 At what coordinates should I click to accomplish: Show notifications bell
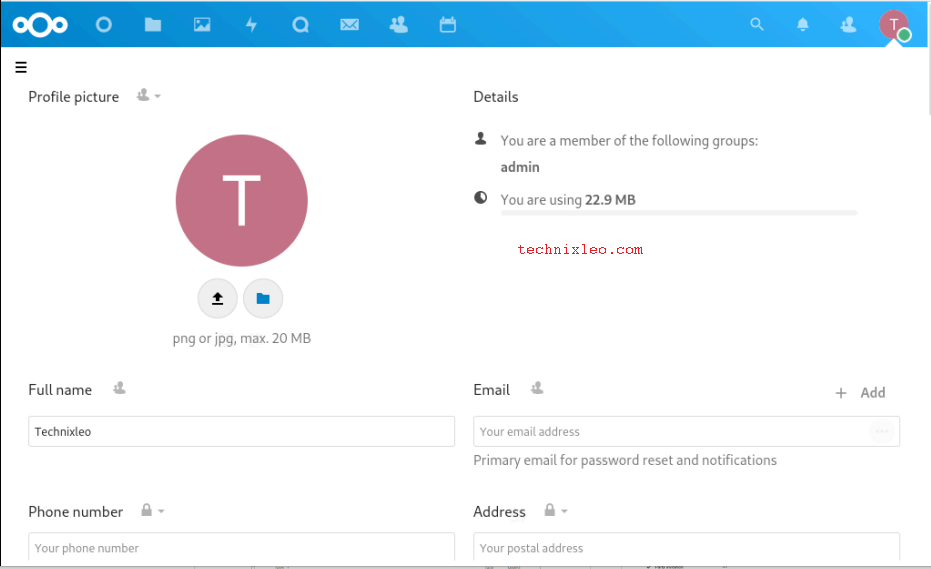tap(803, 25)
